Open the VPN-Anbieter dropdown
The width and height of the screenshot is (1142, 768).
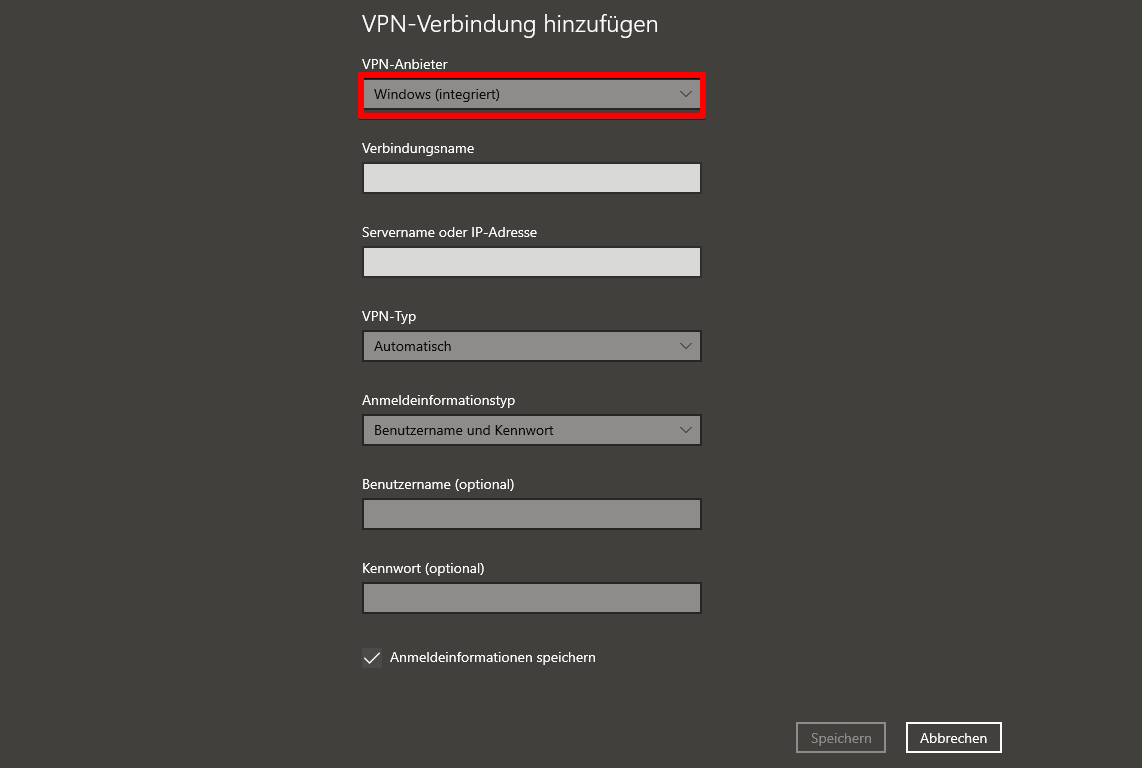(532, 95)
